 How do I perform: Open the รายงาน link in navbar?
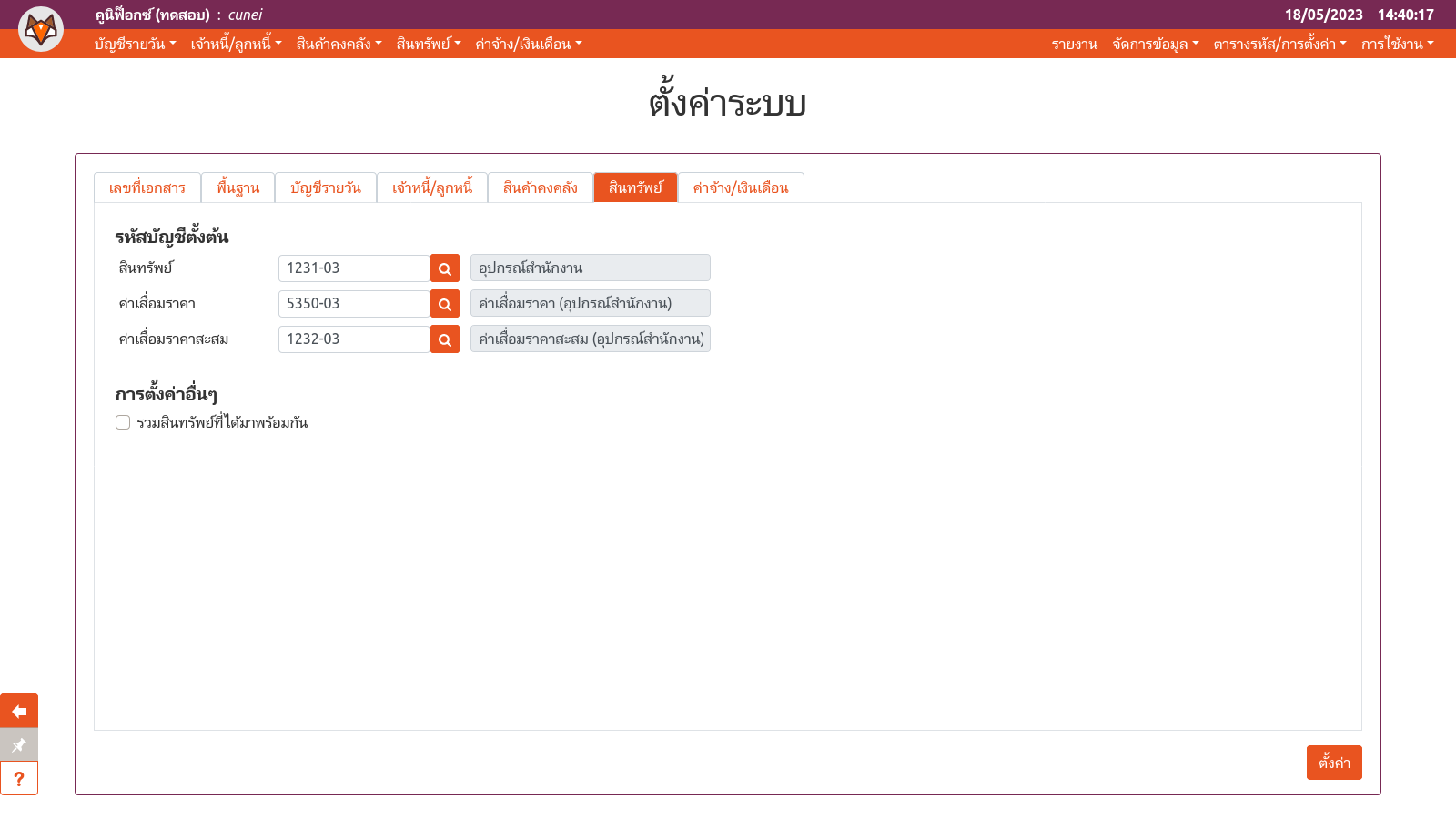1074,44
